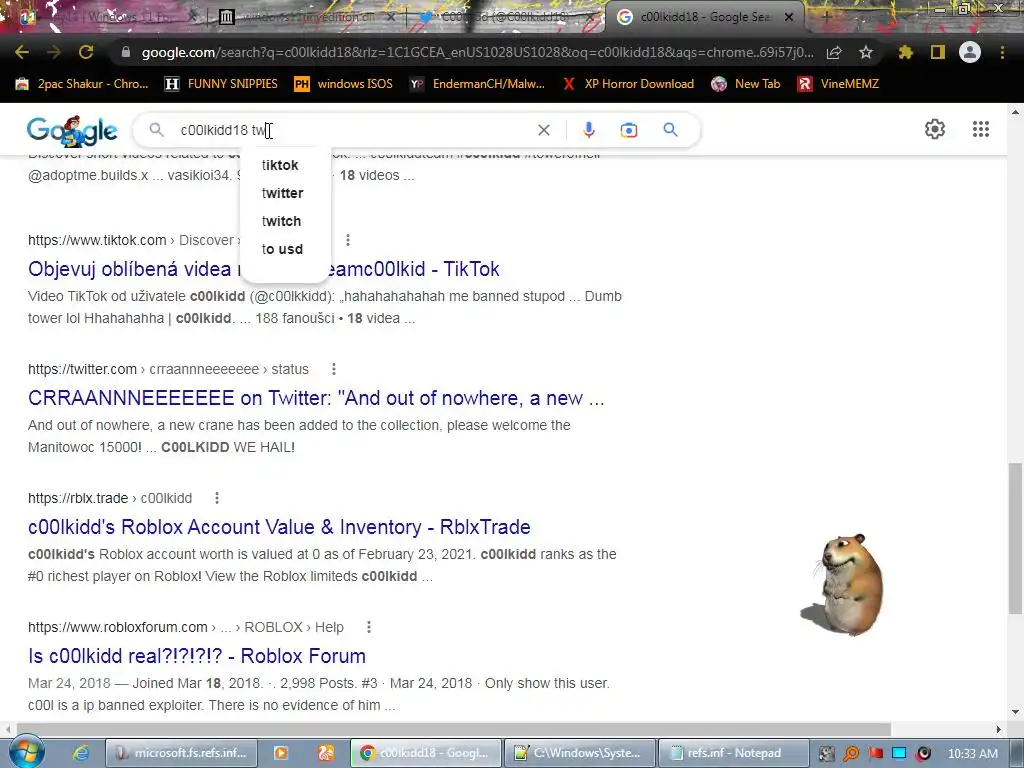Open the Chrome three-dot menu
1024x768 pixels.
pos(1002,52)
